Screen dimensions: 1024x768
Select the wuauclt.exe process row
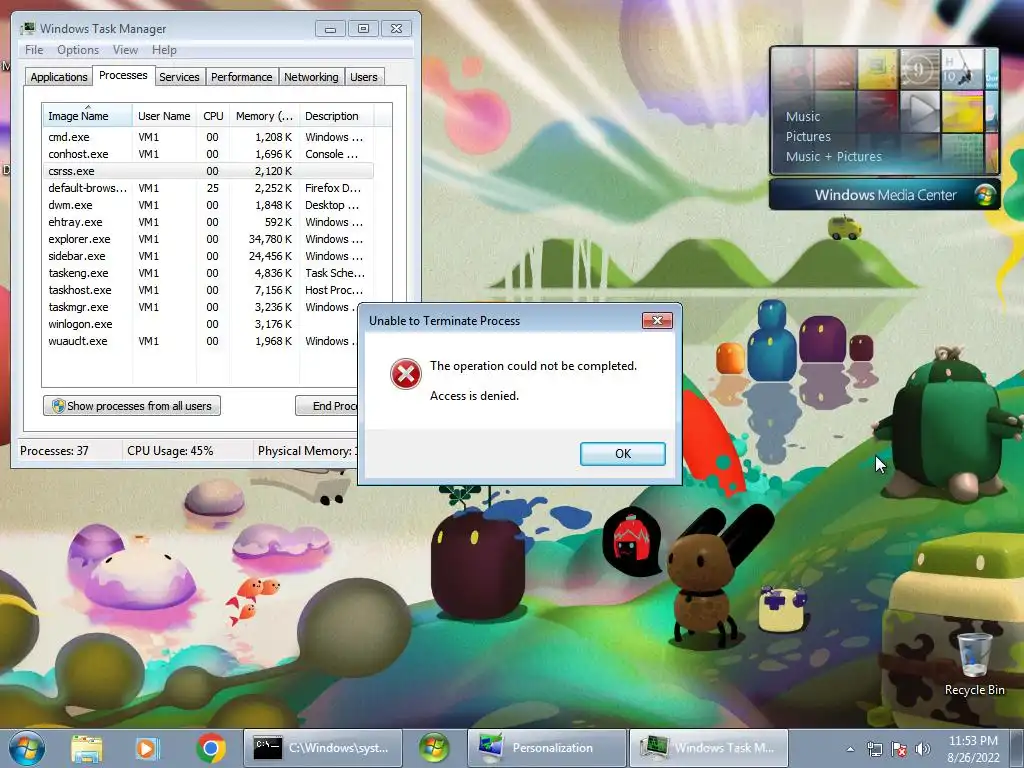(x=202, y=341)
